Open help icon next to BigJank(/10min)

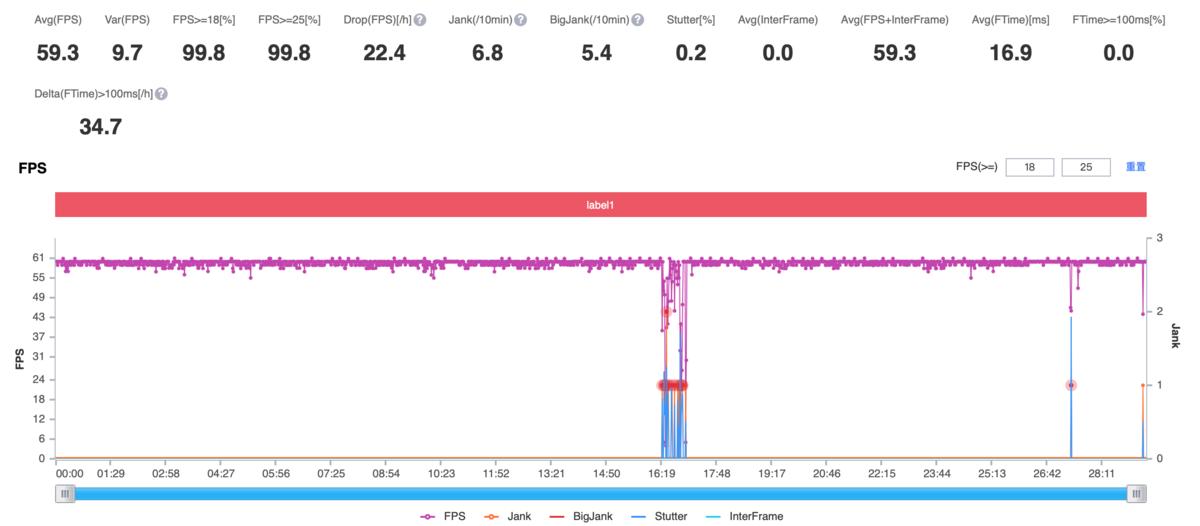coord(638,20)
